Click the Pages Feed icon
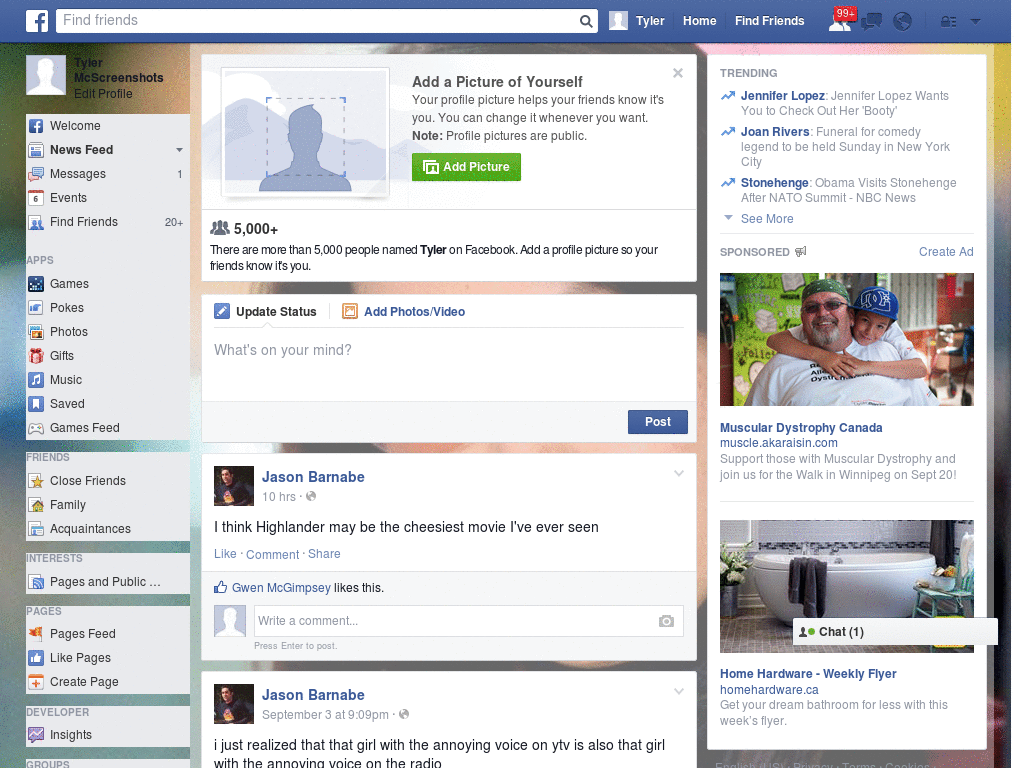Viewport: 1024px width, 768px height. [36, 634]
